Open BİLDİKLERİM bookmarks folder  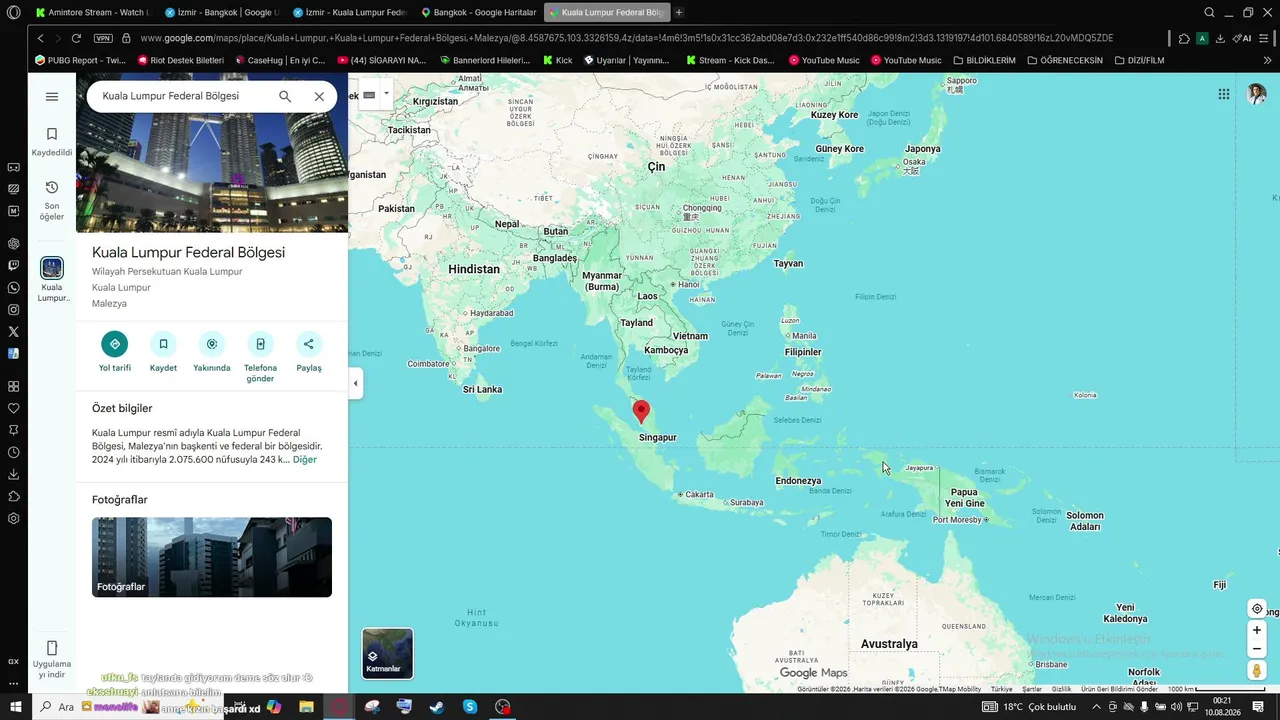[x=984, y=60]
